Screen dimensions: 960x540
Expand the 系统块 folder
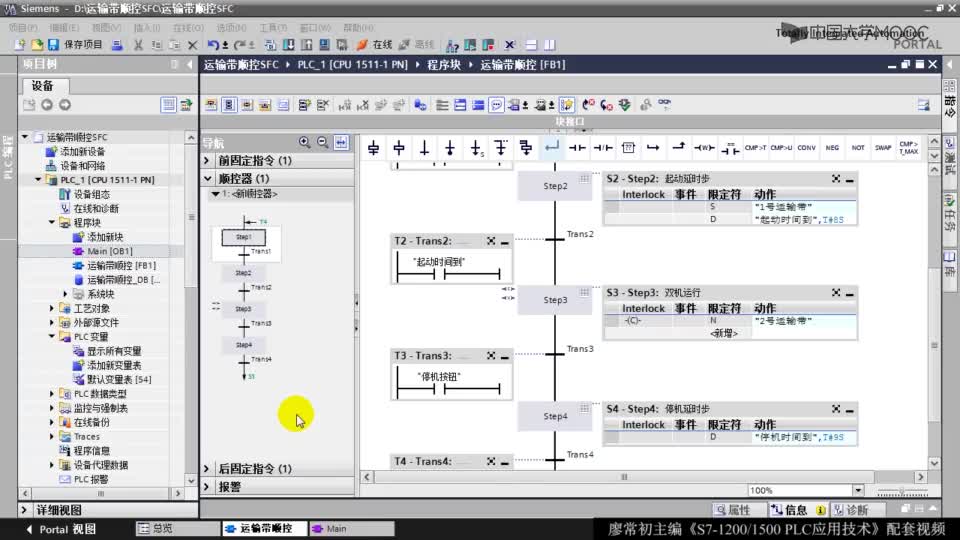point(66,294)
